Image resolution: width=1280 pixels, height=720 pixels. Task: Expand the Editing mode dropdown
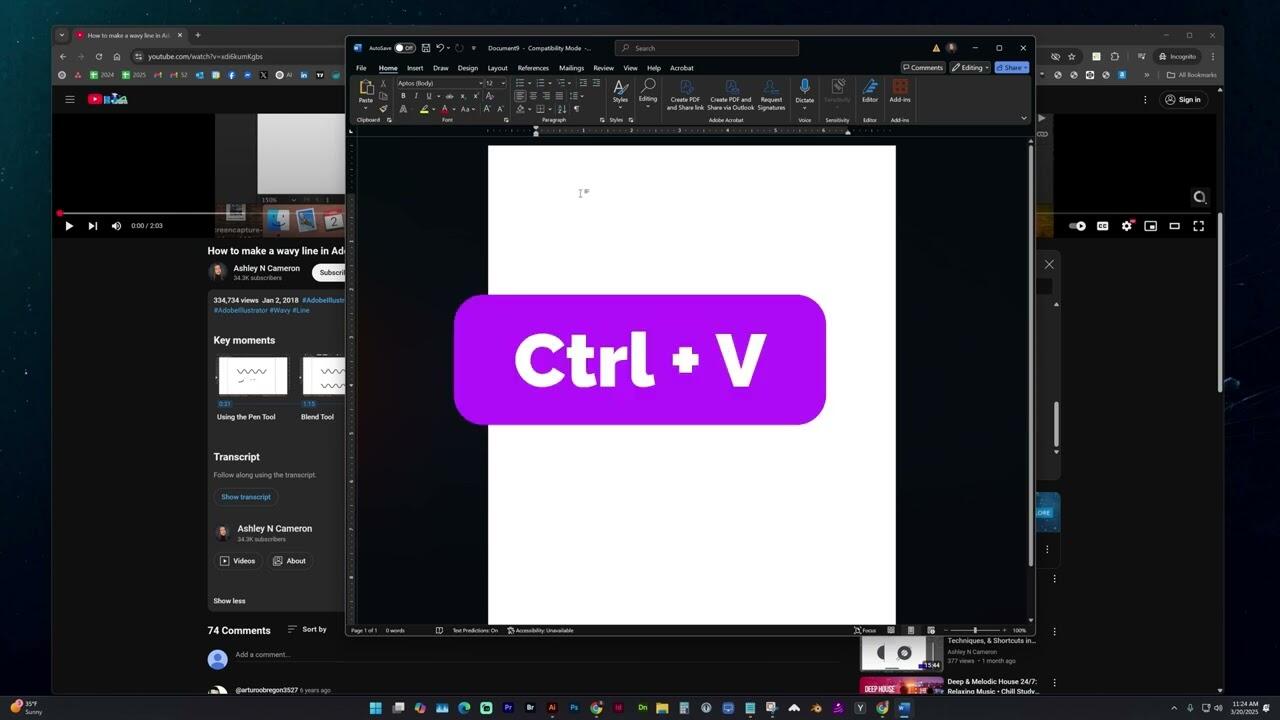(970, 68)
